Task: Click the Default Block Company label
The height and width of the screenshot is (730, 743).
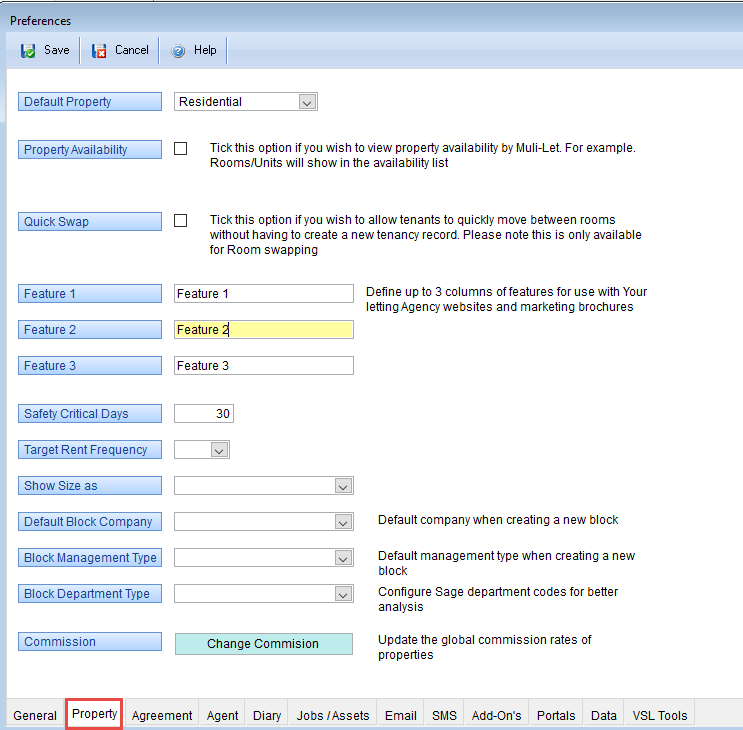Action: coord(90,522)
